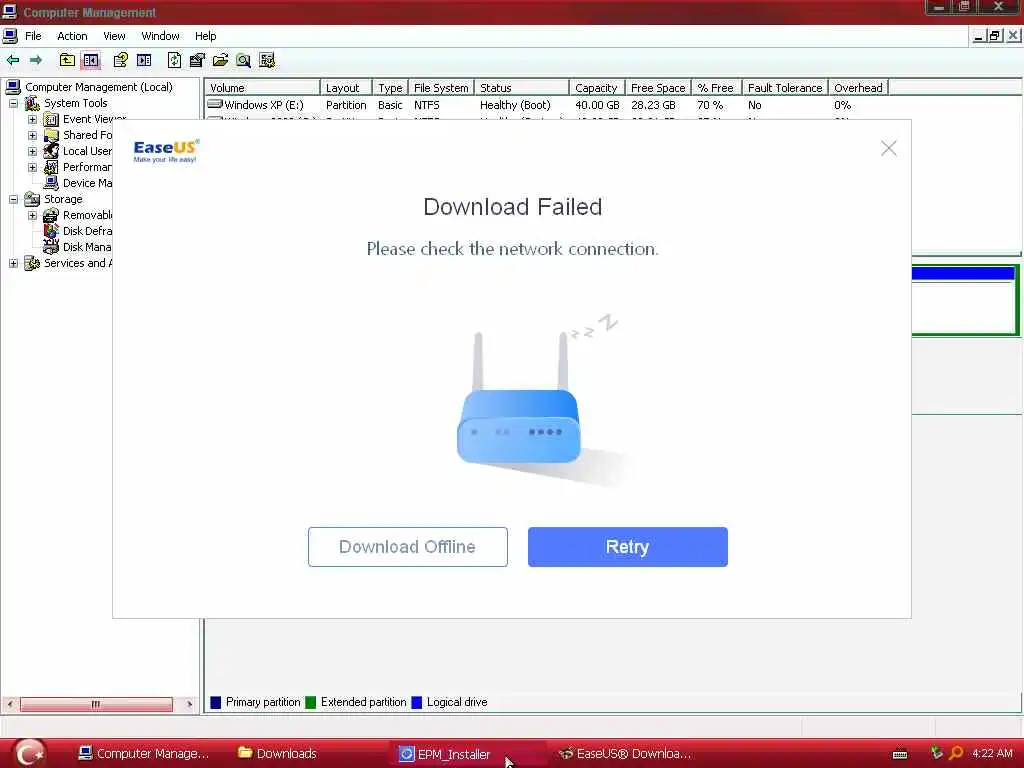Screen dimensions: 1024x768
Task: Click the last settings toolbar icon
Action: pyautogui.click(x=267, y=60)
